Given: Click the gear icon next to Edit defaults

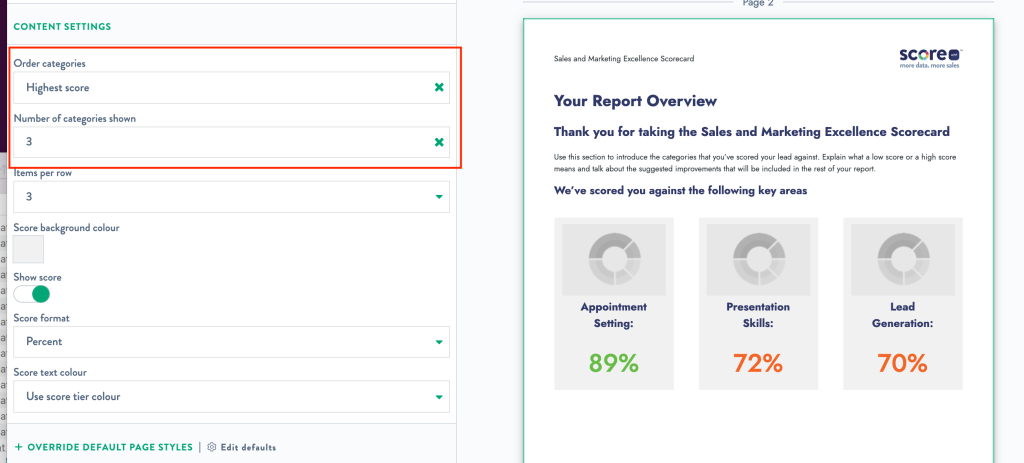Looking at the screenshot, I should tap(212, 447).
